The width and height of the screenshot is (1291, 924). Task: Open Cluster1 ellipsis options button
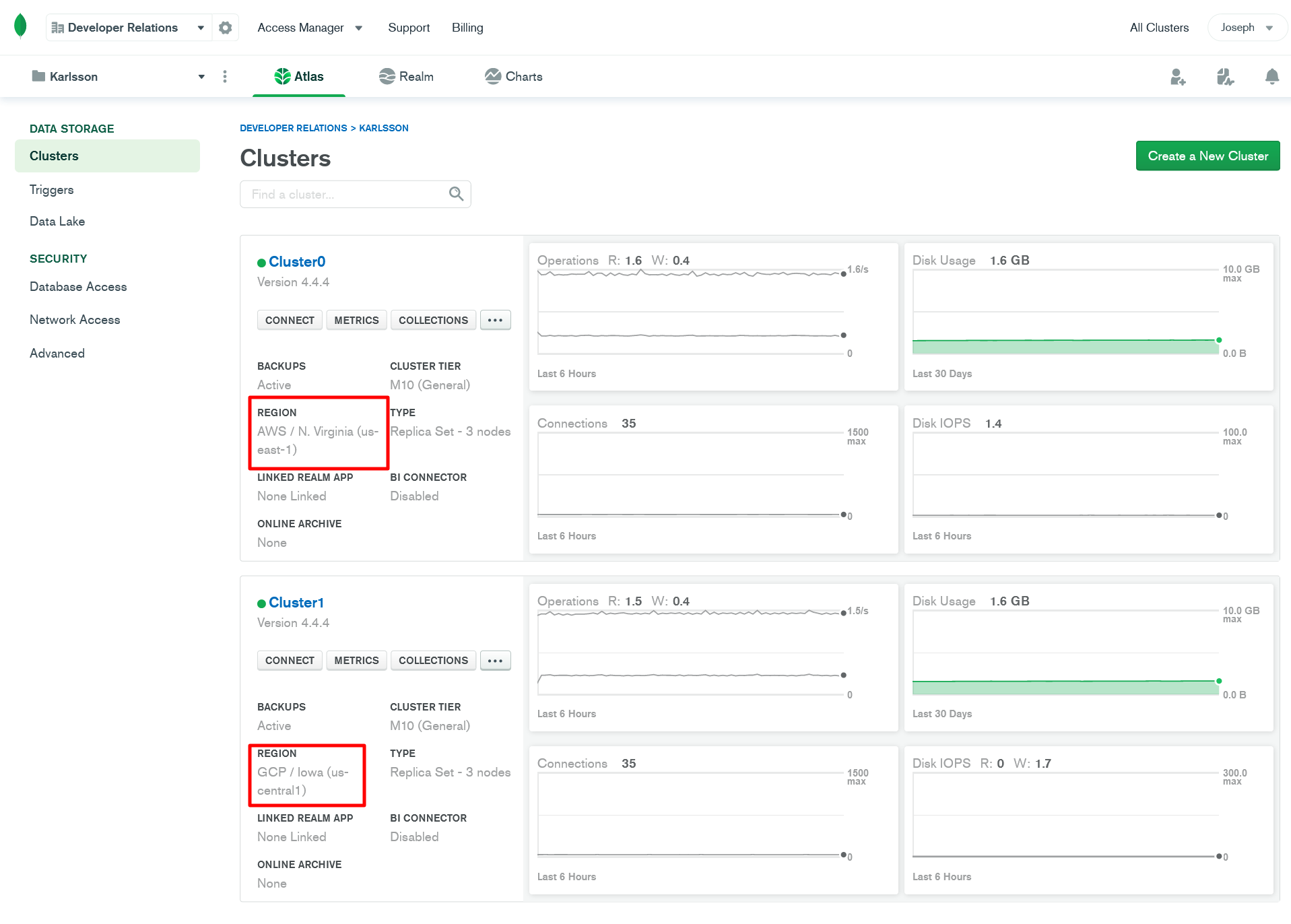tap(495, 661)
